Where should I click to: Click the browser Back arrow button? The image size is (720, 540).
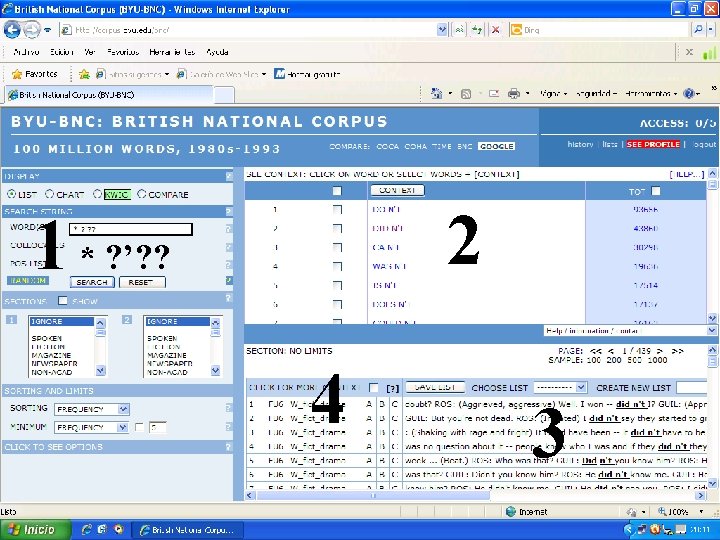click(x=12, y=30)
